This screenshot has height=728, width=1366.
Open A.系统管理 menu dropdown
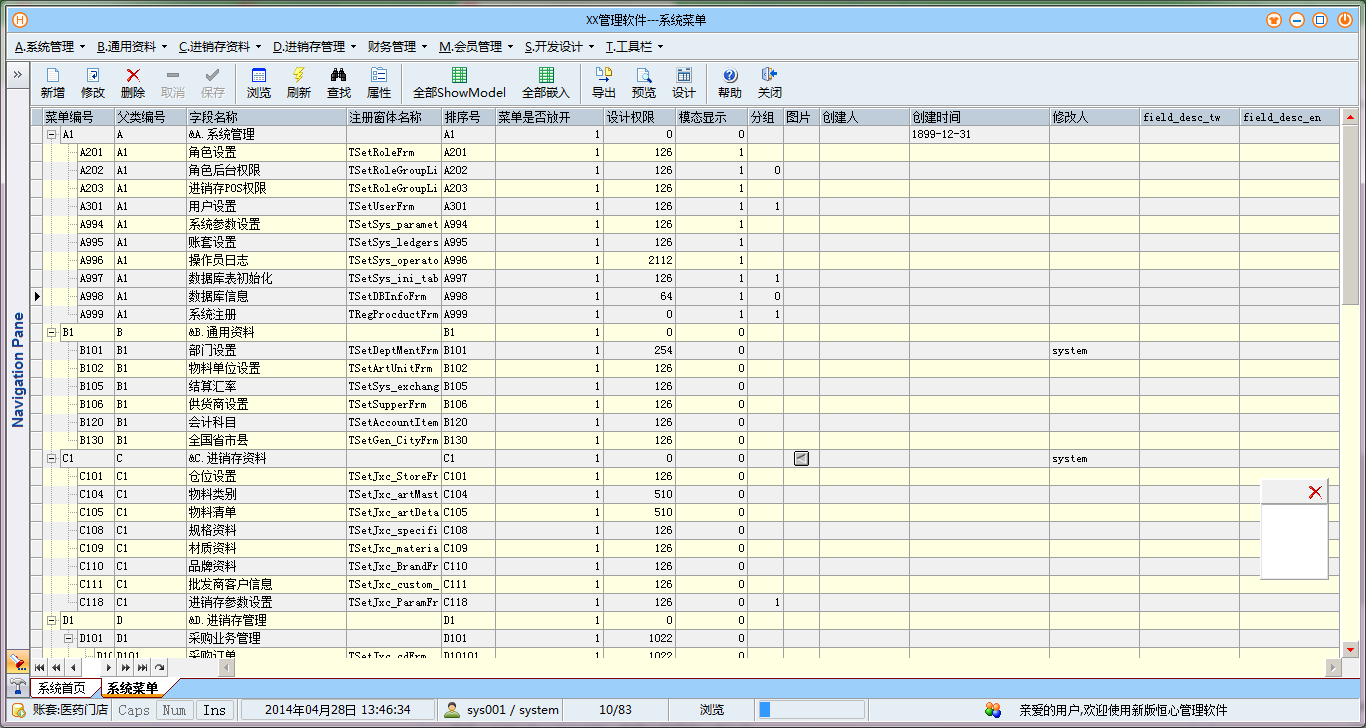point(49,46)
